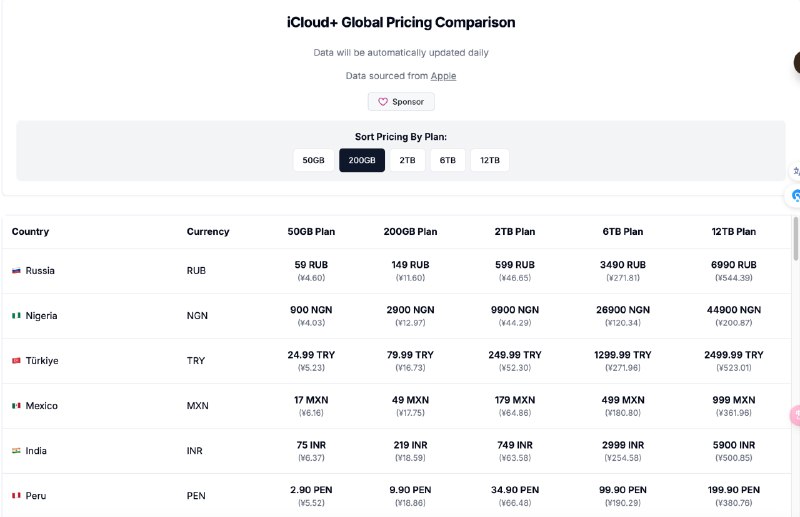This screenshot has width=800, height=517.
Task: Sort pricing by the 50GB plan
Action: [x=314, y=160]
